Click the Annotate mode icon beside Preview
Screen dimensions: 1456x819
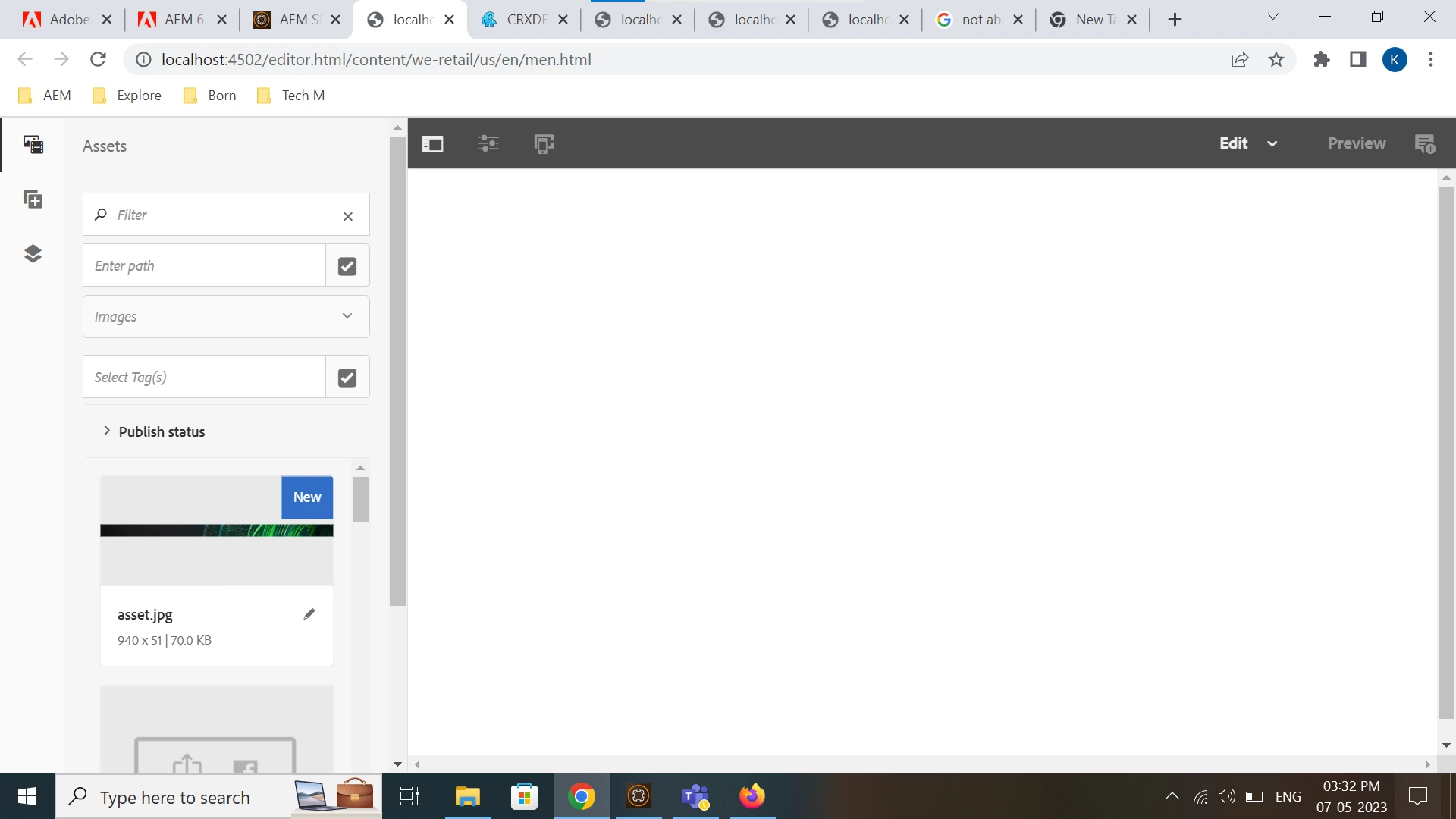point(1425,143)
